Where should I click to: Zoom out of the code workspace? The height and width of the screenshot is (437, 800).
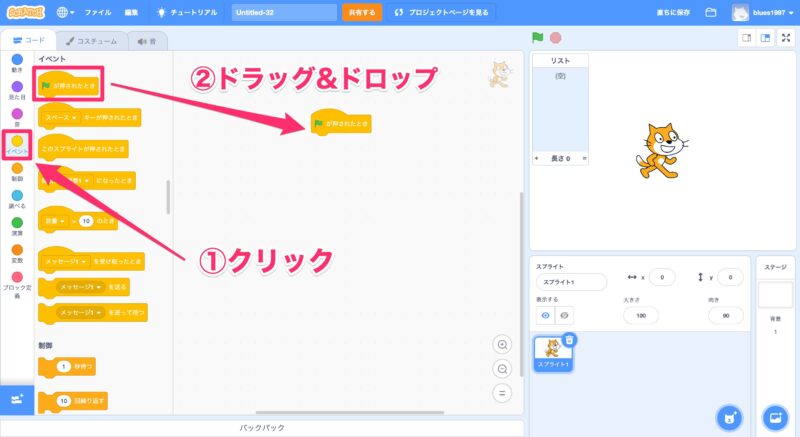click(x=502, y=368)
